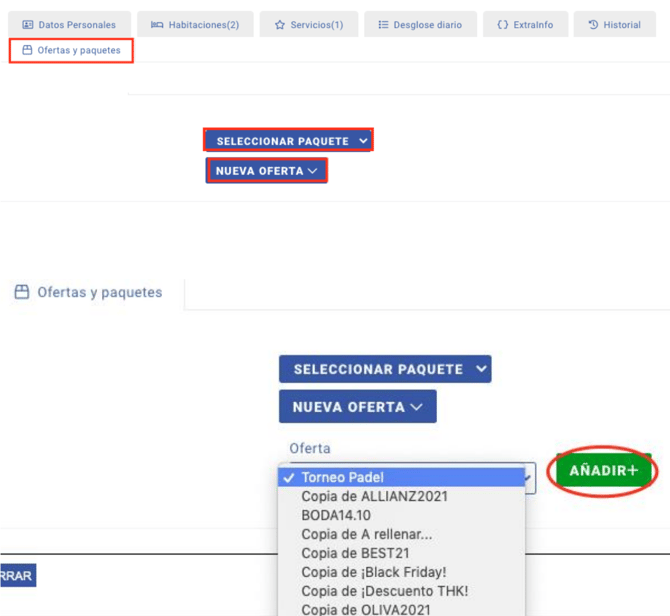The height and width of the screenshot is (616, 670).
Task: Expand the upper SELECCIONAR PAQUETE dropdown
Action: (x=289, y=141)
